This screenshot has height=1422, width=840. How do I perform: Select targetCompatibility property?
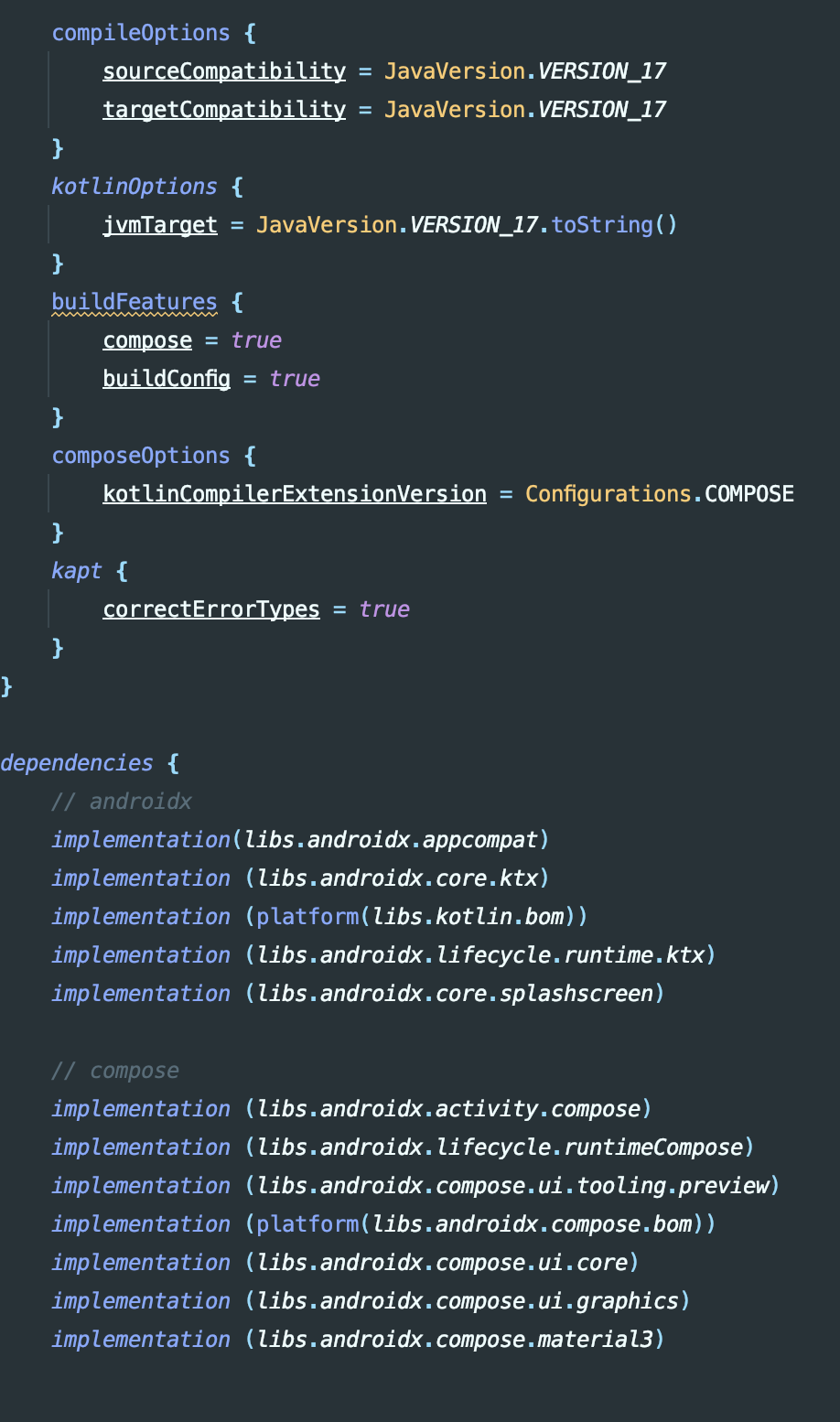point(224,110)
